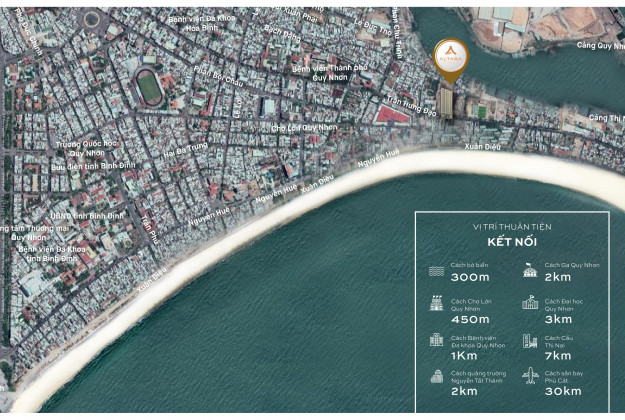This screenshot has height=420, width=625.
Task: Click the '7km' bridge distance value
Action: pyautogui.click(x=558, y=356)
